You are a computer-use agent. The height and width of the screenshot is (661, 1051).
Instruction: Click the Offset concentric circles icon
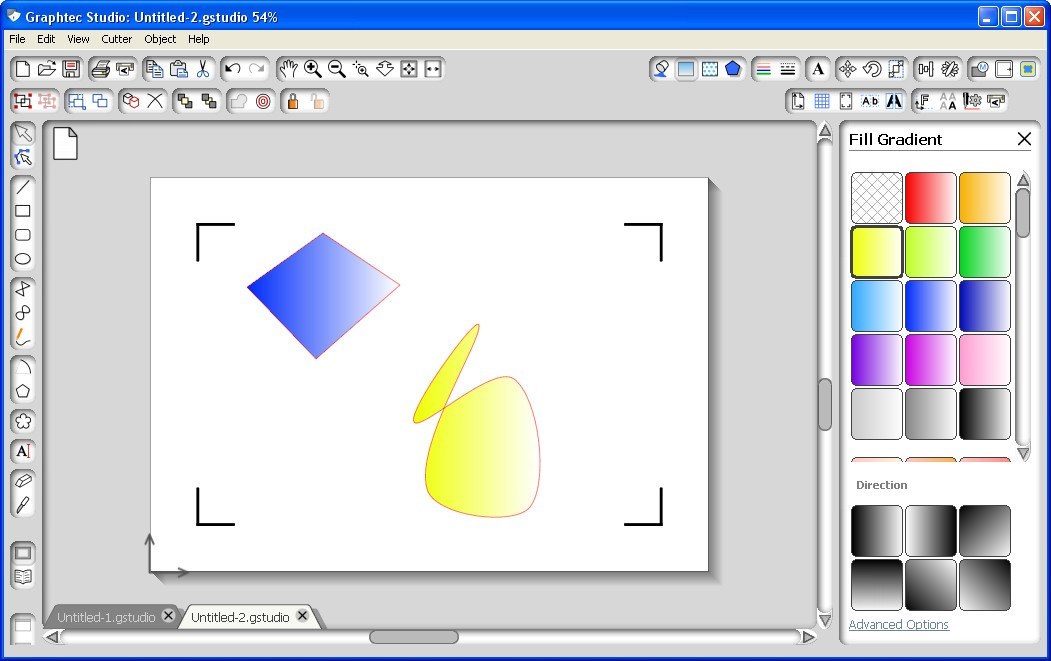263,101
